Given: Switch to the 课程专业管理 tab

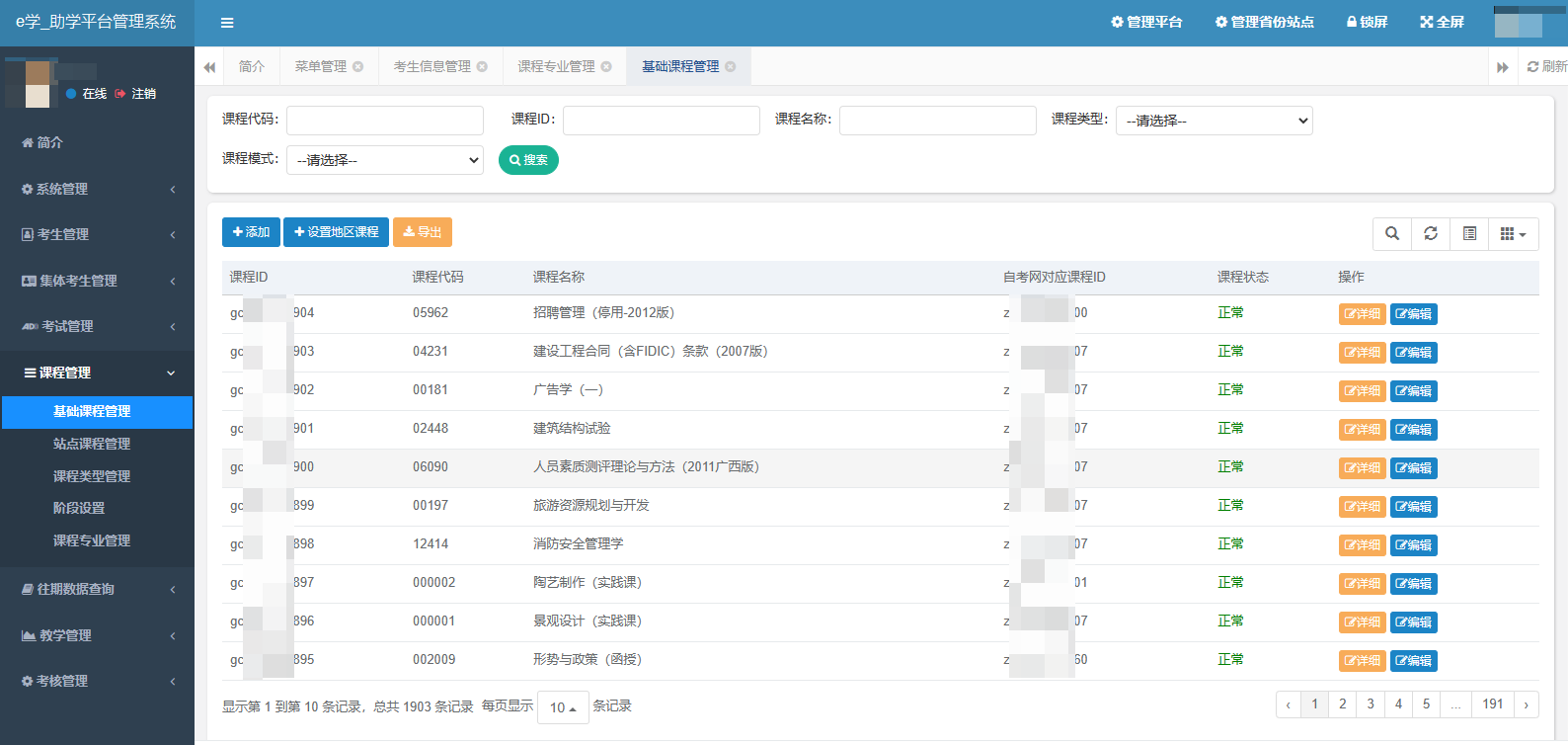Looking at the screenshot, I should tap(556, 67).
